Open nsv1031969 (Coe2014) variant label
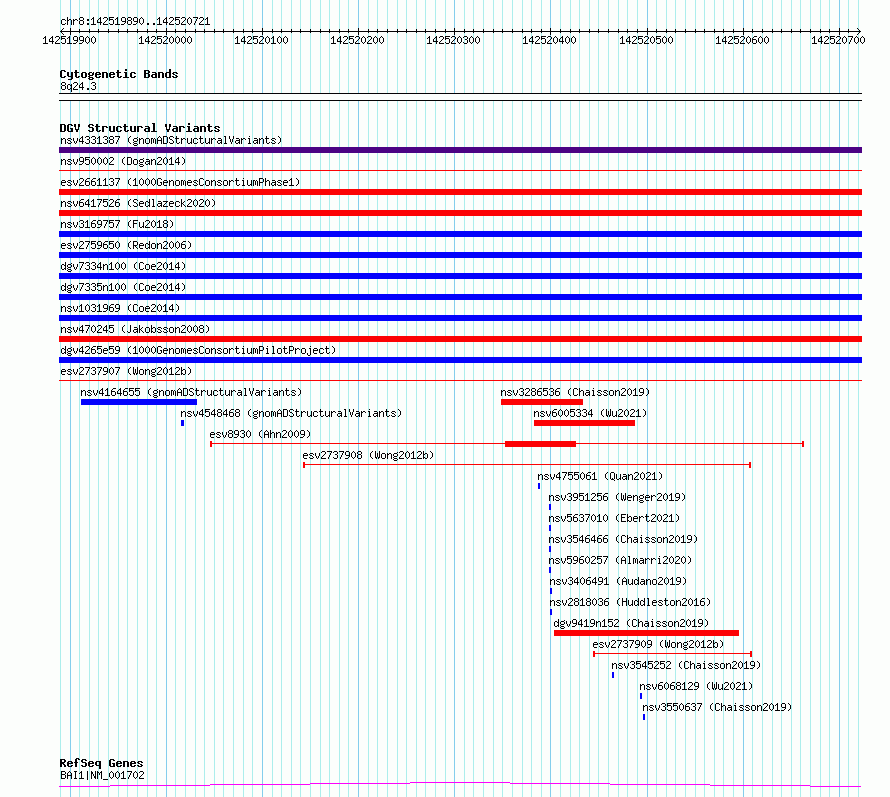 pyautogui.click(x=120, y=308)
